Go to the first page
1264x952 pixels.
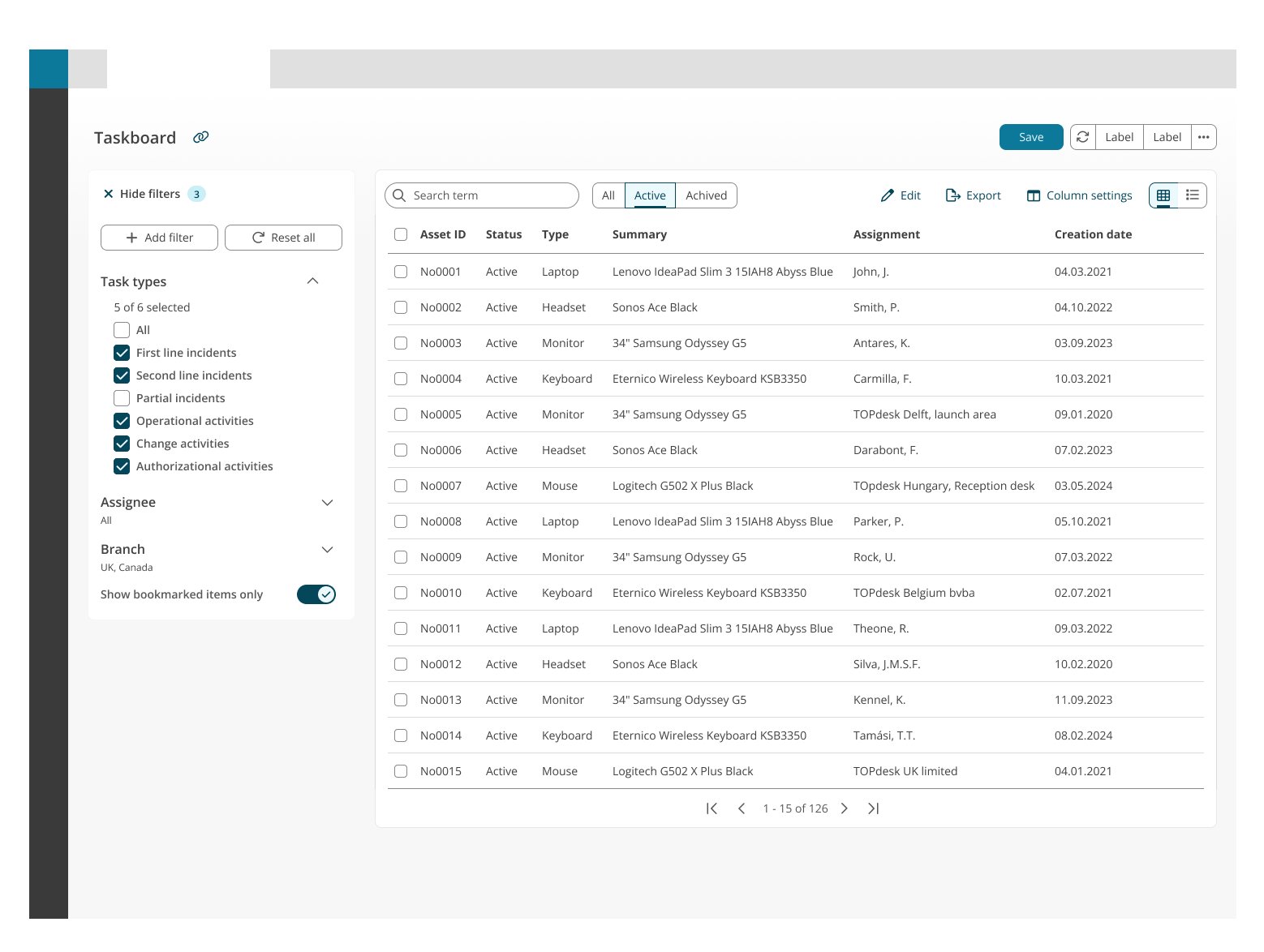pyautogui.click(x=712, y=808)
